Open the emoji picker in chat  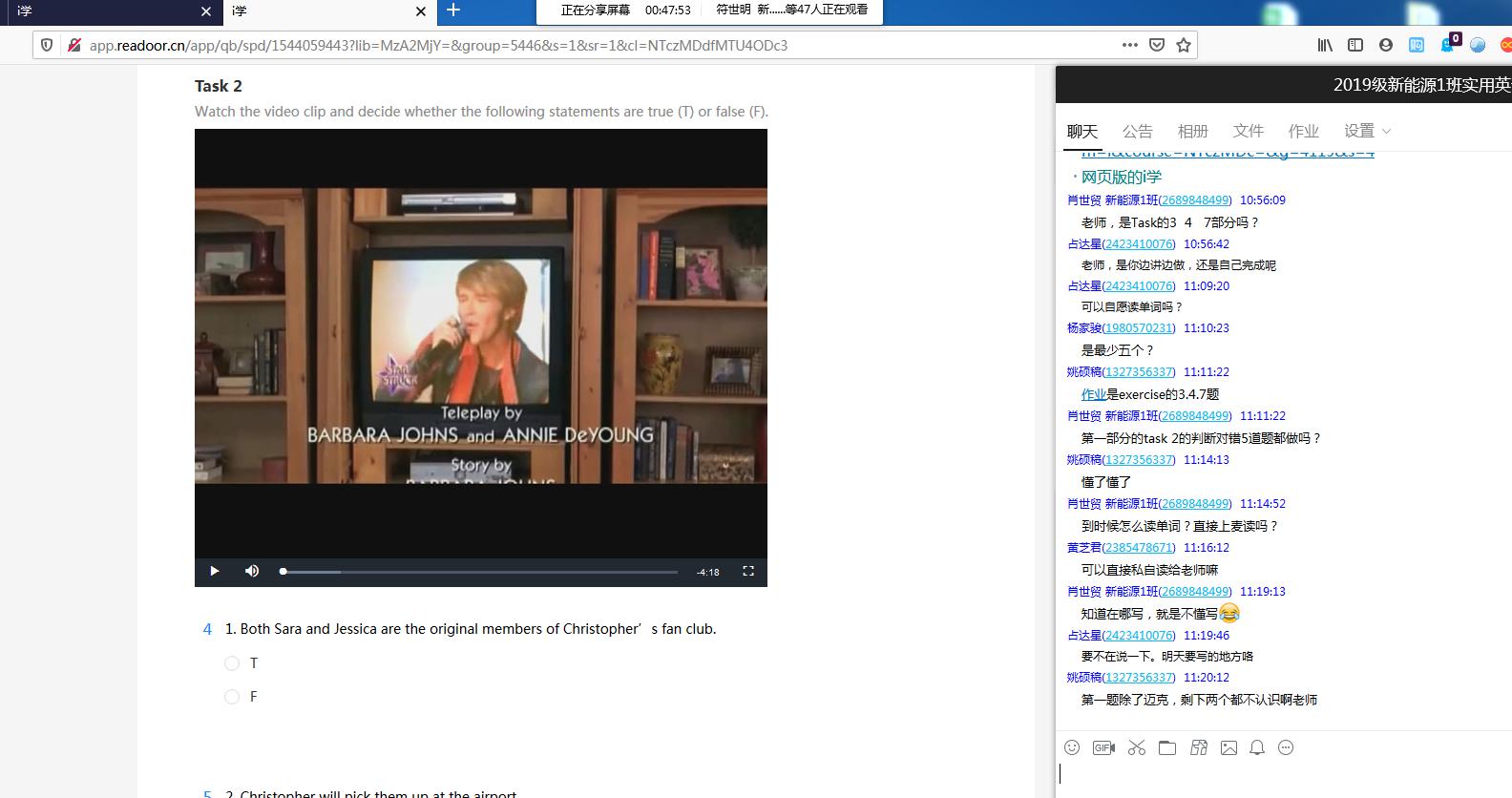tap(1072, 747)
